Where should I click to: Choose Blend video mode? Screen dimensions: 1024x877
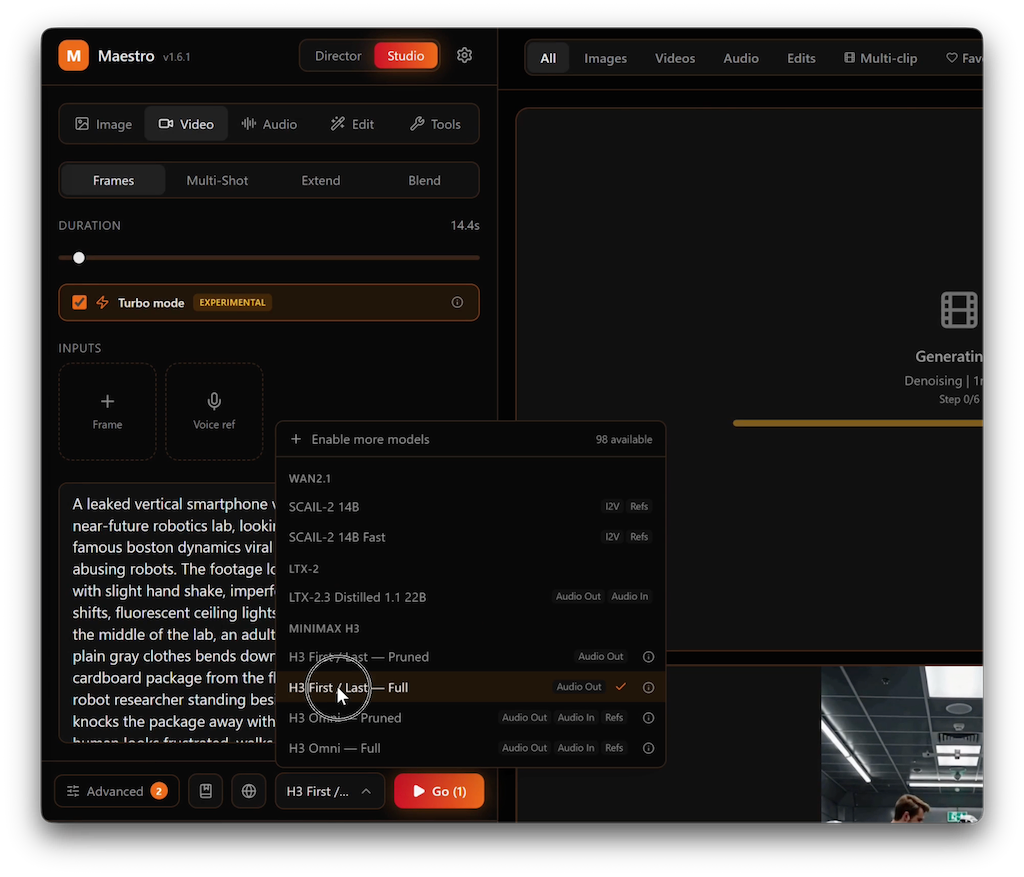tap(424, 180)
